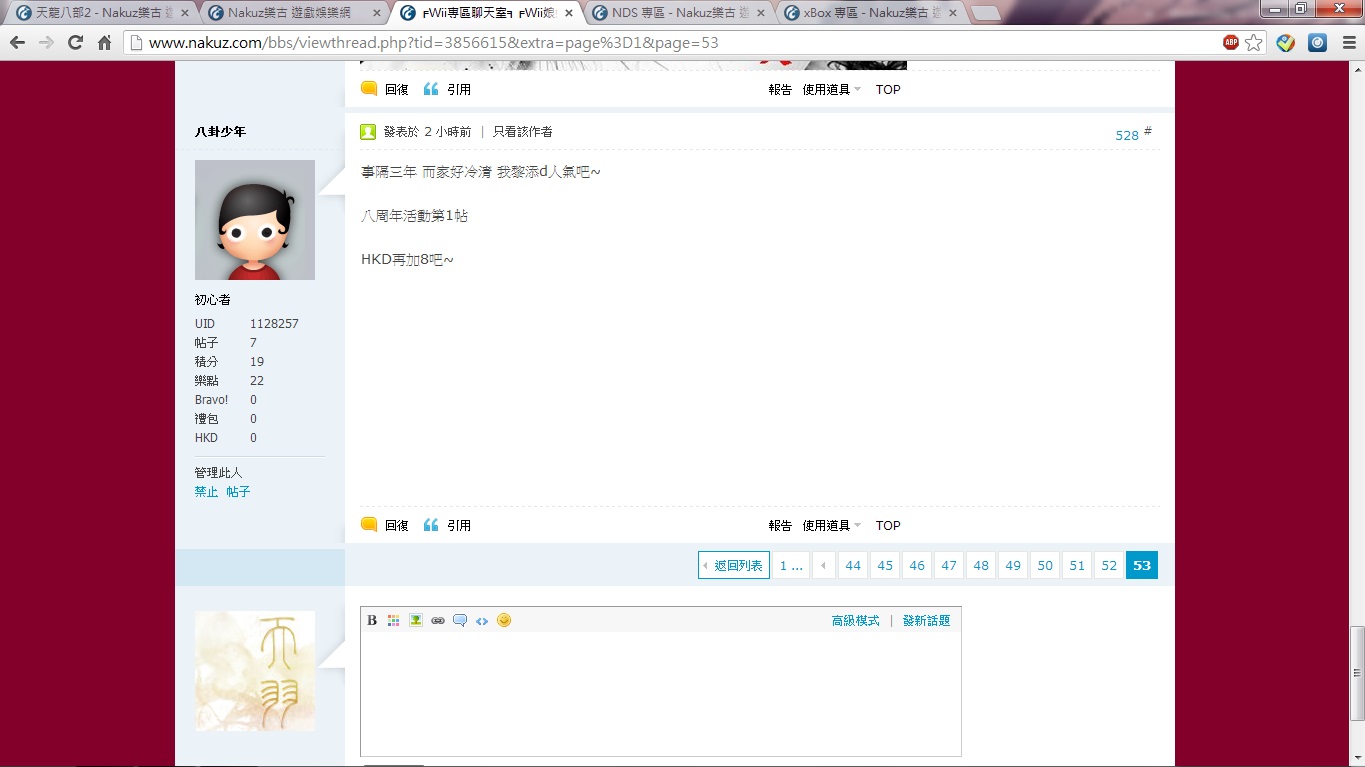This screenshot has height=767, width=1365.
Task: Open the smiley emoticon picker
Action: pos(504,620)
